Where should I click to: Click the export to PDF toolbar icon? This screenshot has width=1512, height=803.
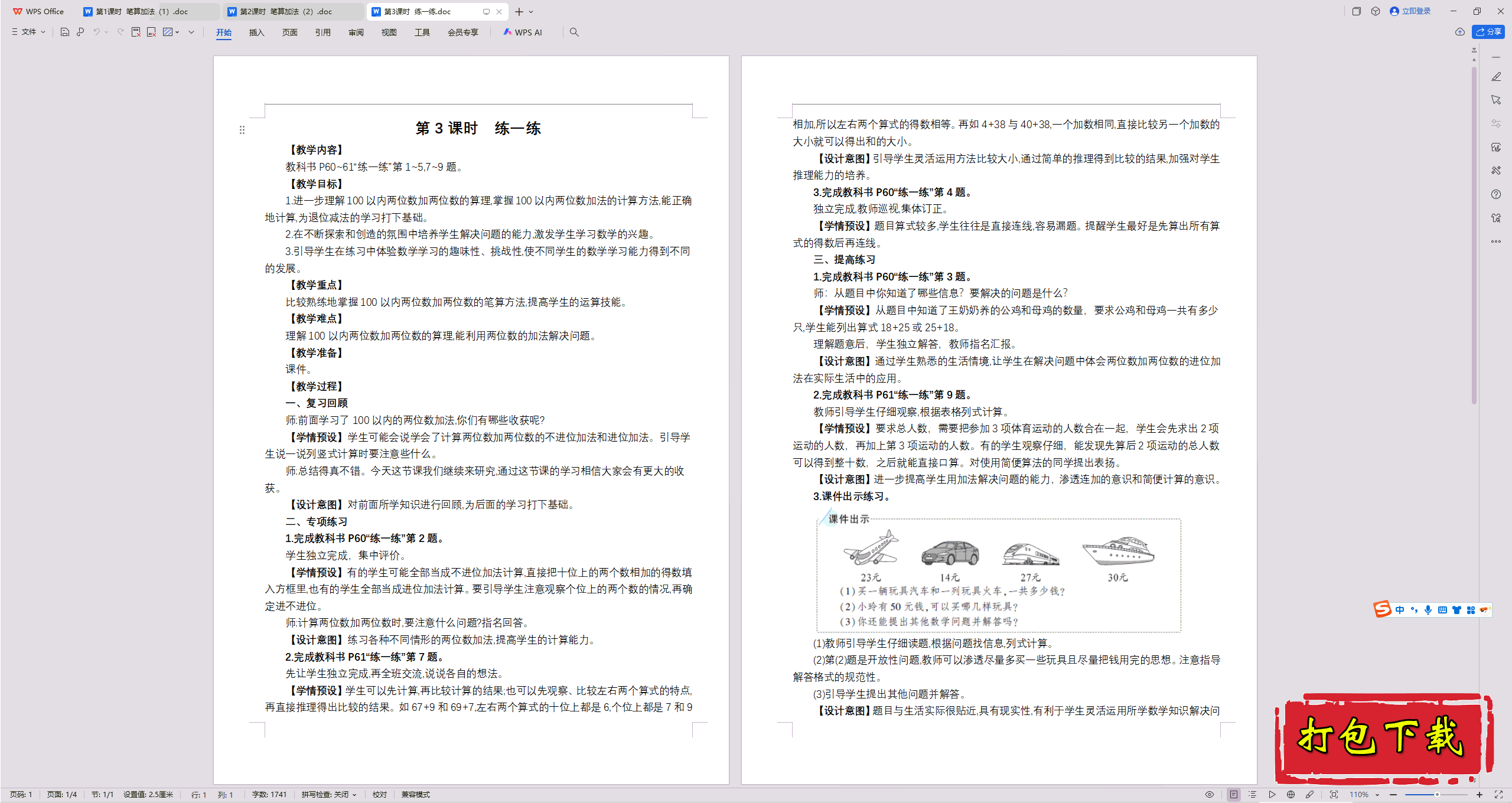(x=136, y=32)
